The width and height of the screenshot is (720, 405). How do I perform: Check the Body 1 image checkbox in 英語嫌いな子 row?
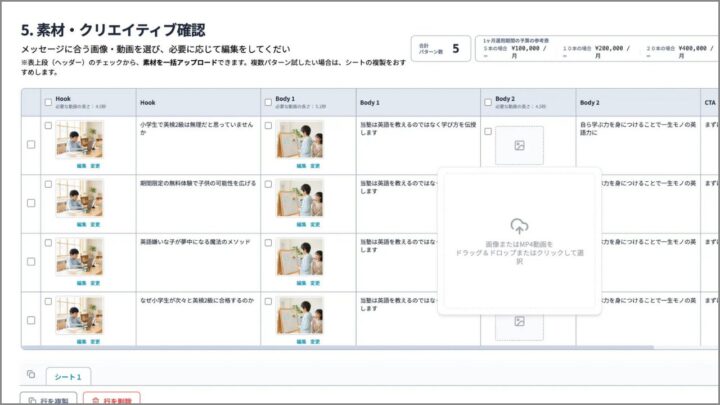(268, 243)
